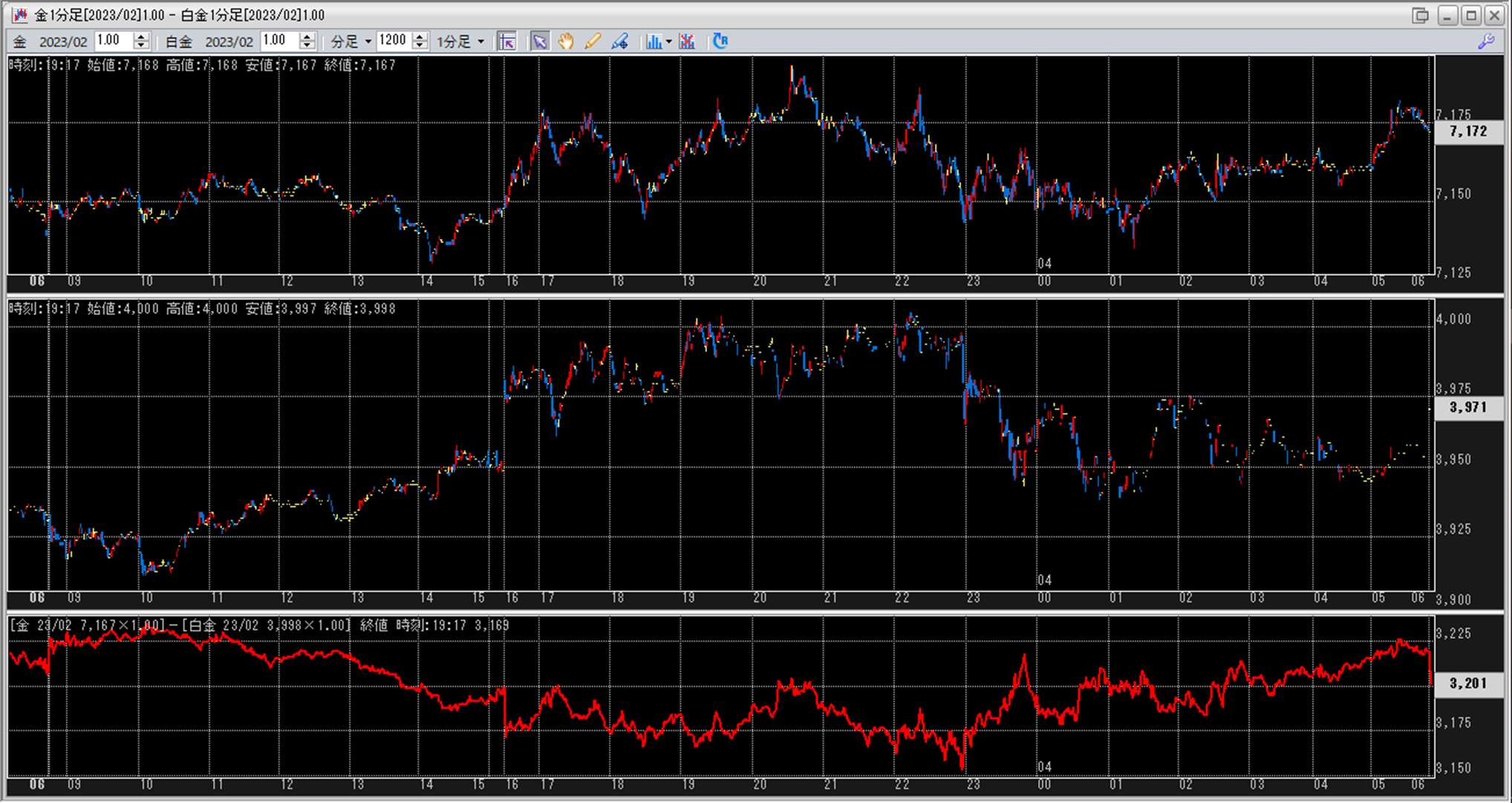Increase gold multiplier 1.00 with up arrow
Viewport: 1512px width, 803px height.
141,36
